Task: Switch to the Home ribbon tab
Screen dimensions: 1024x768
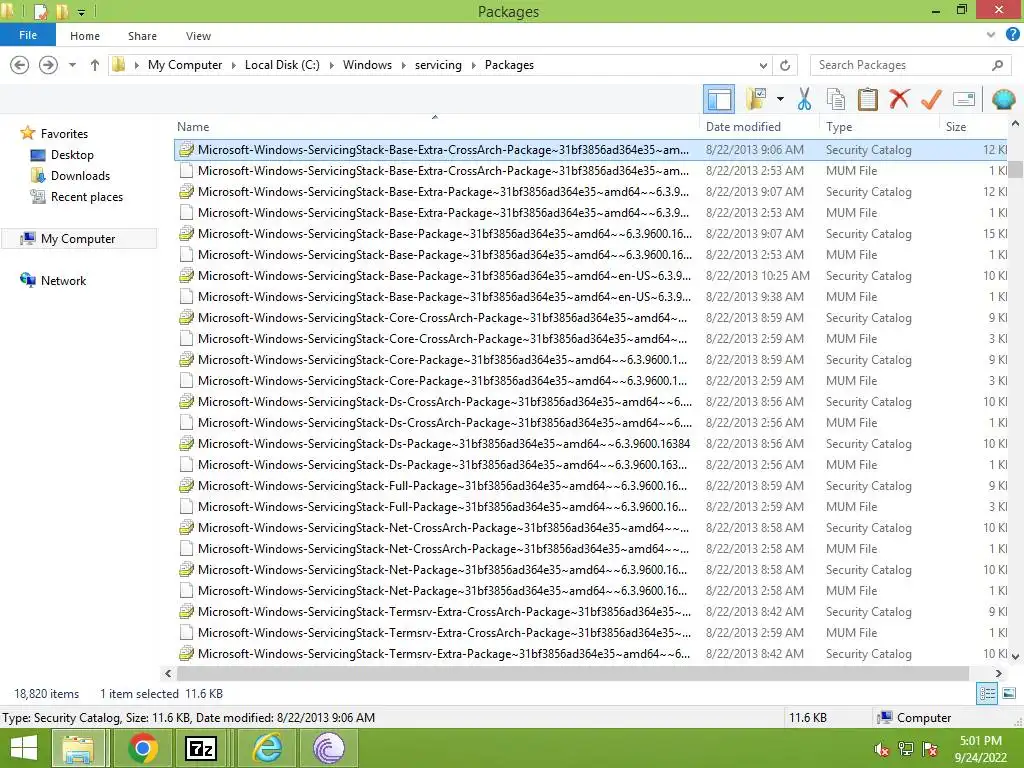Action: 85,36
